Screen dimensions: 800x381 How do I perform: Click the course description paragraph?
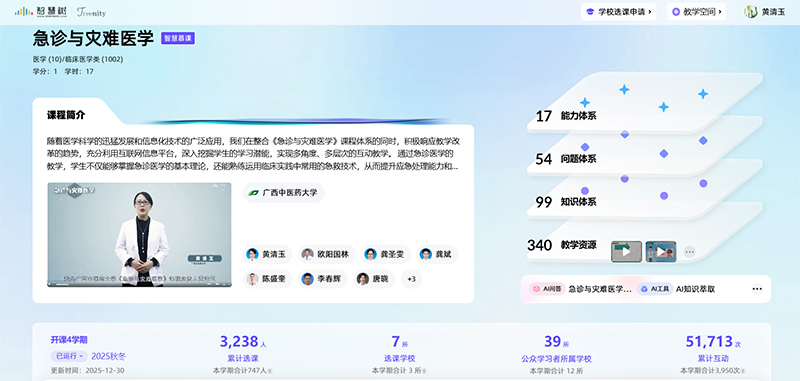[253, 153]
